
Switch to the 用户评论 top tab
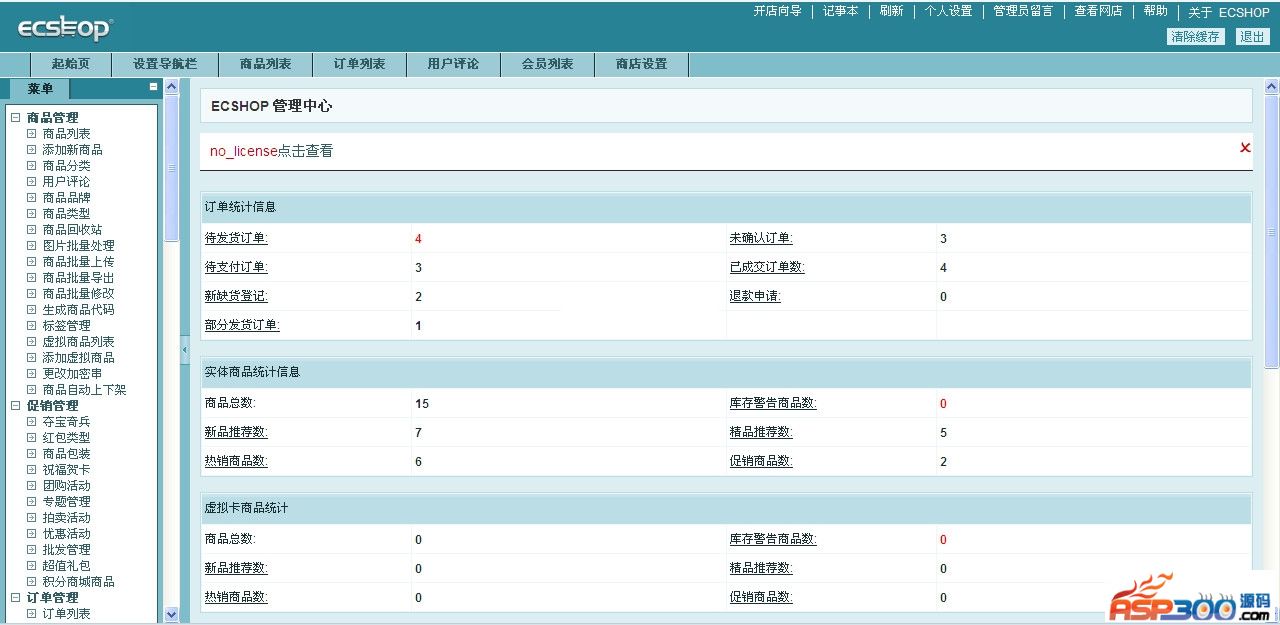[453, 64]
